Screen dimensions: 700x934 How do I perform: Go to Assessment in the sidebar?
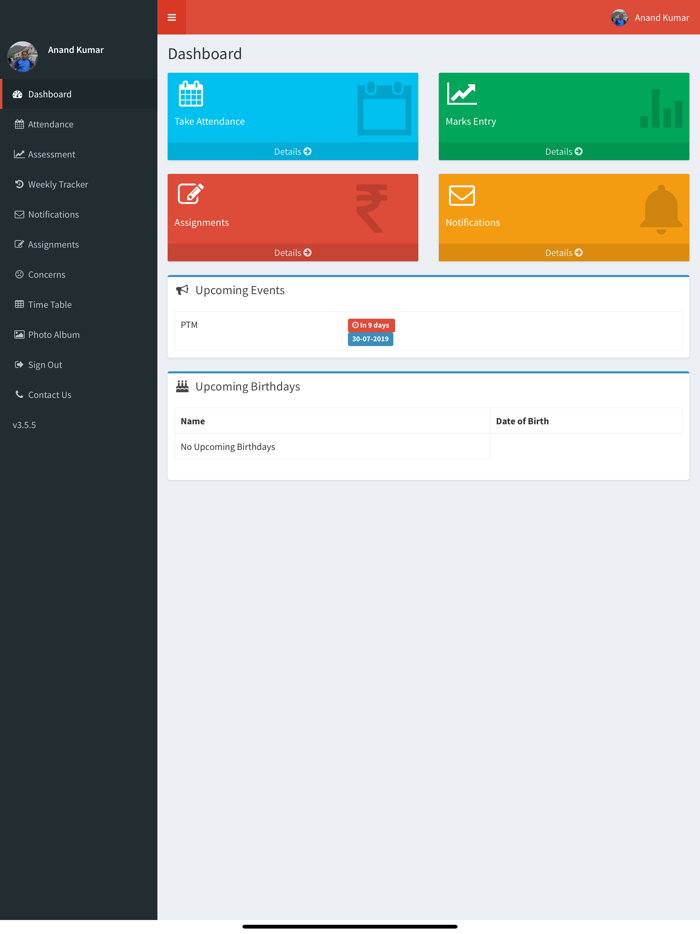(79, 154)
